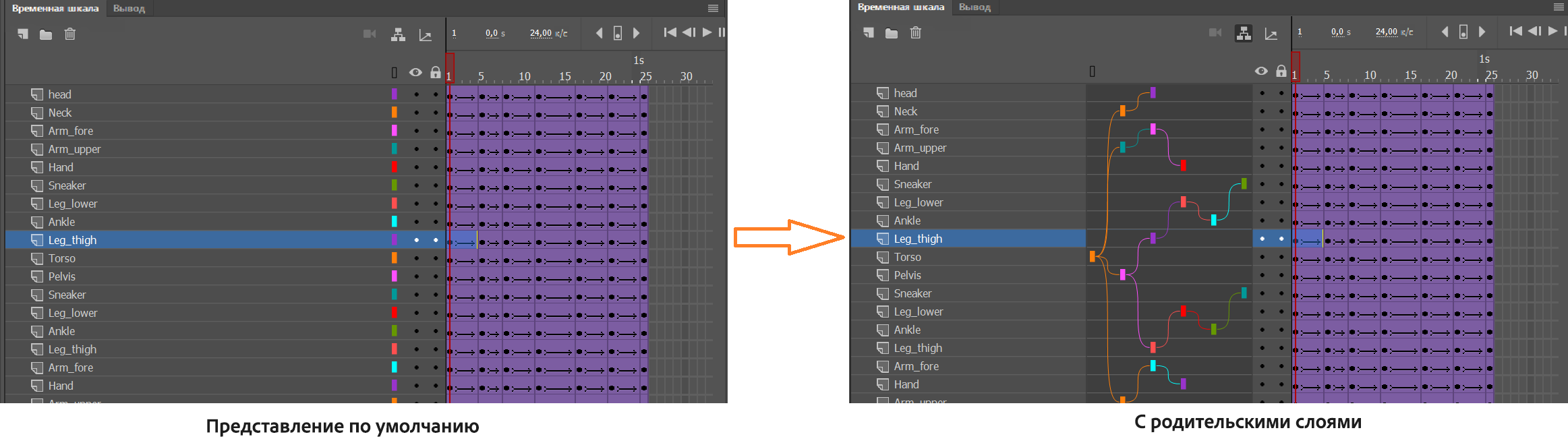Switch to Вывод tab in left panel
This screenshot has height=445, width=1568.
pyautogui.click(x=129, y=9)
